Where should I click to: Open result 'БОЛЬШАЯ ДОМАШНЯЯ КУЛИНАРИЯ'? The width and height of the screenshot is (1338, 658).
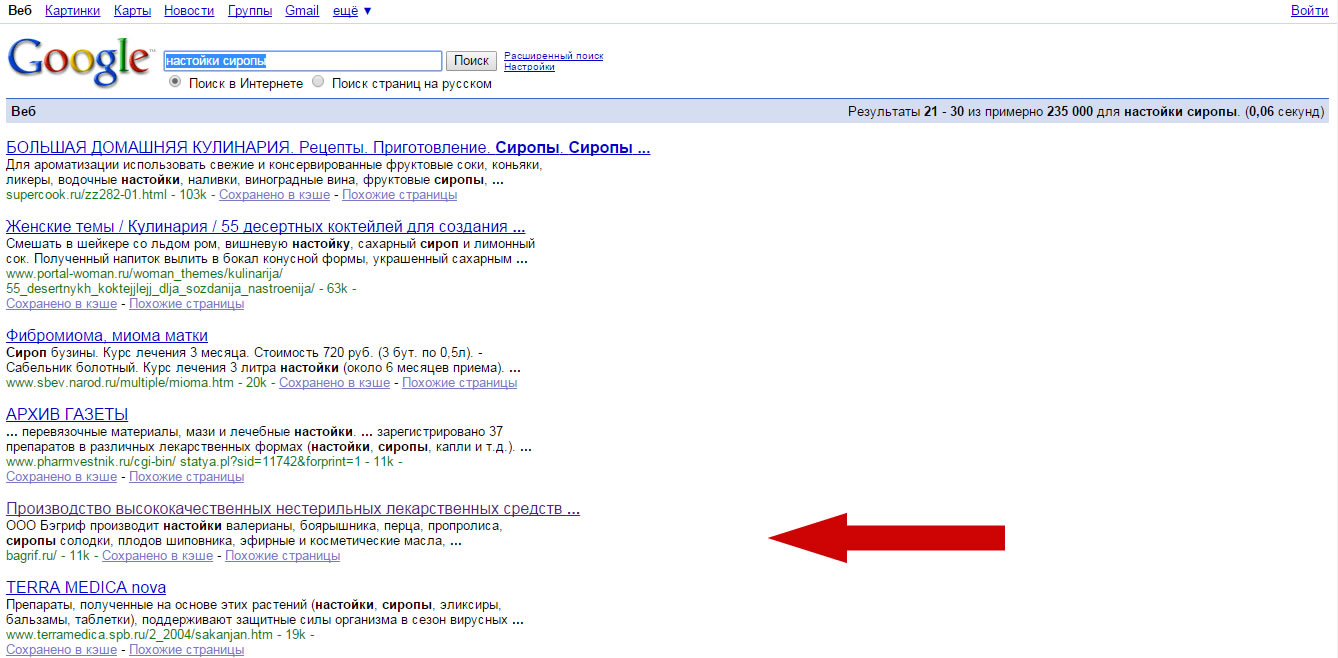(328, 148)
